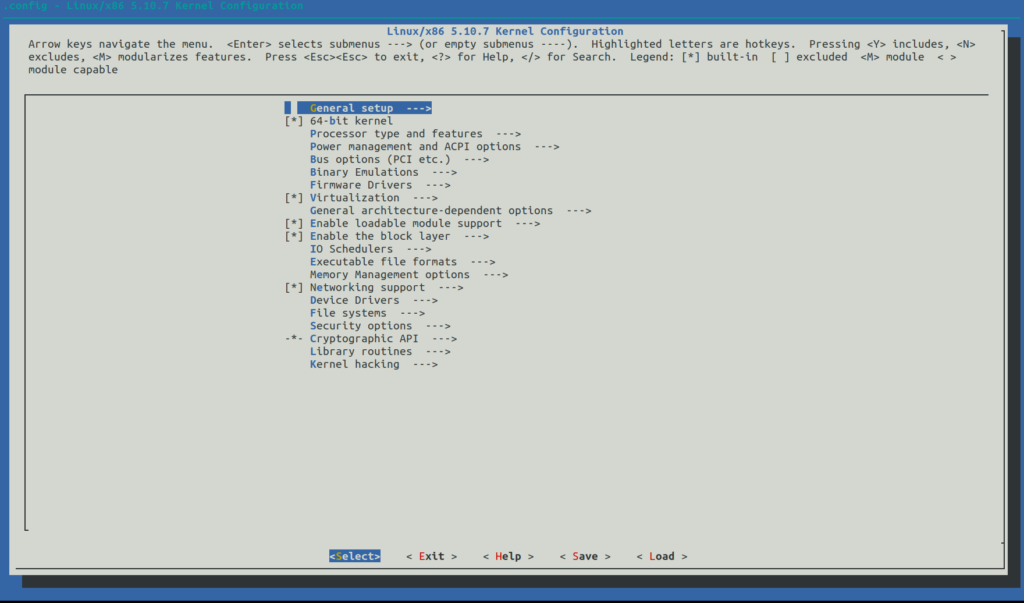Viewport: 1024px width, 603px height.
Task: Open IO Schedulers submenu
Action: click(370, 249)
